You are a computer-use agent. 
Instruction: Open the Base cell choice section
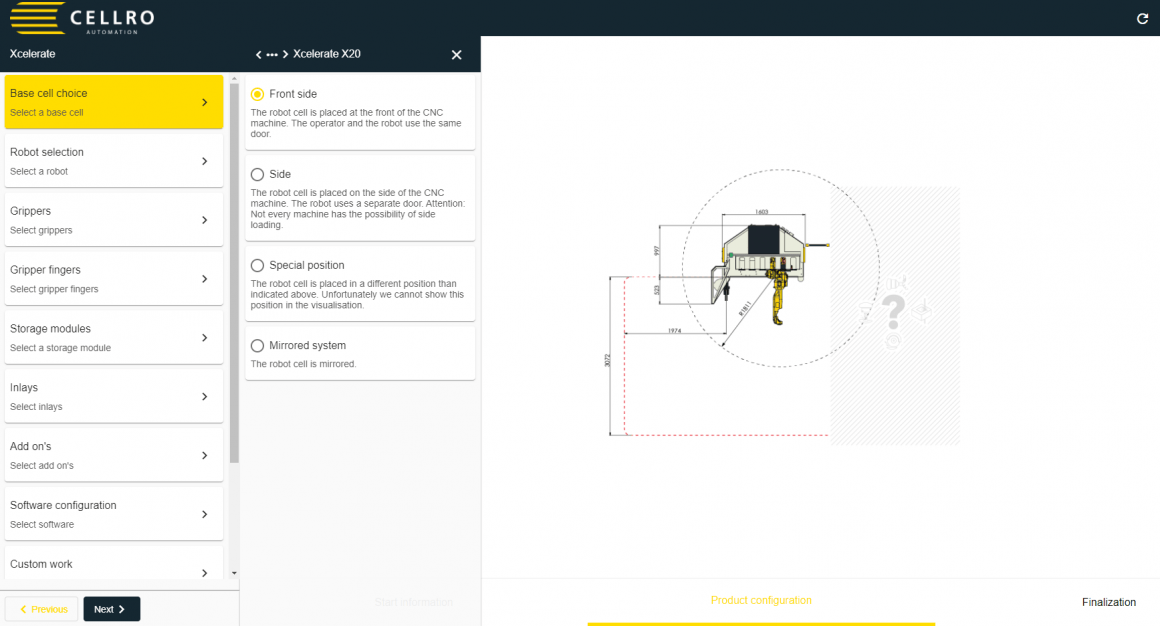114,102
